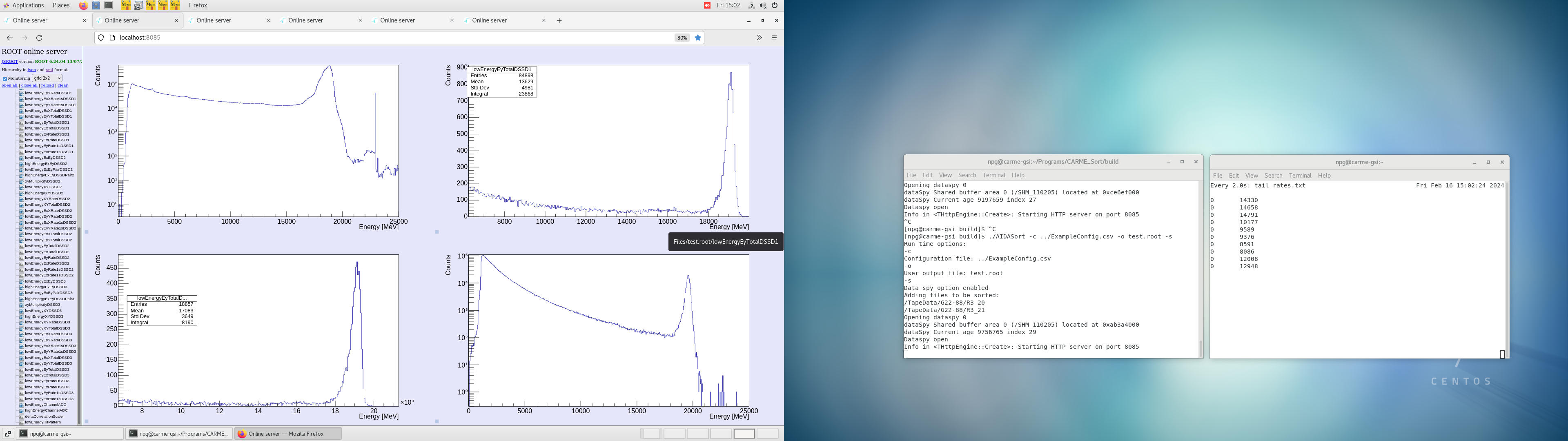Image resolution: width=1568 pixels, height=441 pixels.
Task: Click the 'open all' hierarchy link
Action: coord(9,85)
